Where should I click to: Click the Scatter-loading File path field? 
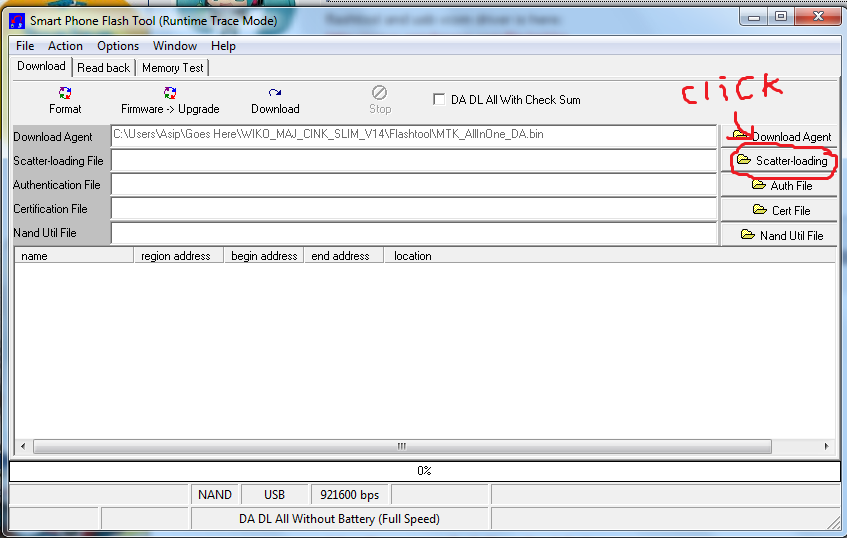click(413, 160)
